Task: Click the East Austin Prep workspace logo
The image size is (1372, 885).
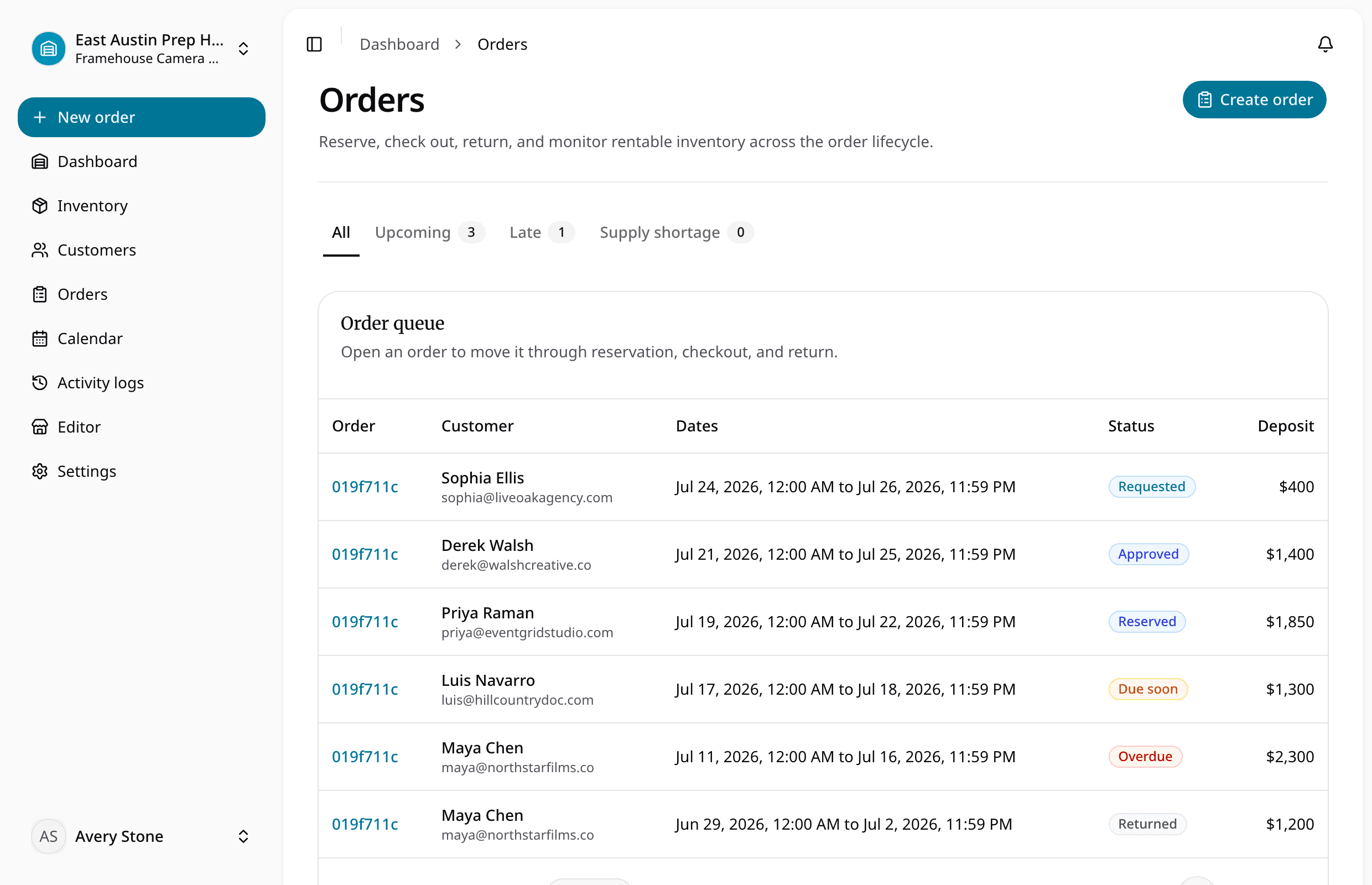Action: (x=49, y=49)
